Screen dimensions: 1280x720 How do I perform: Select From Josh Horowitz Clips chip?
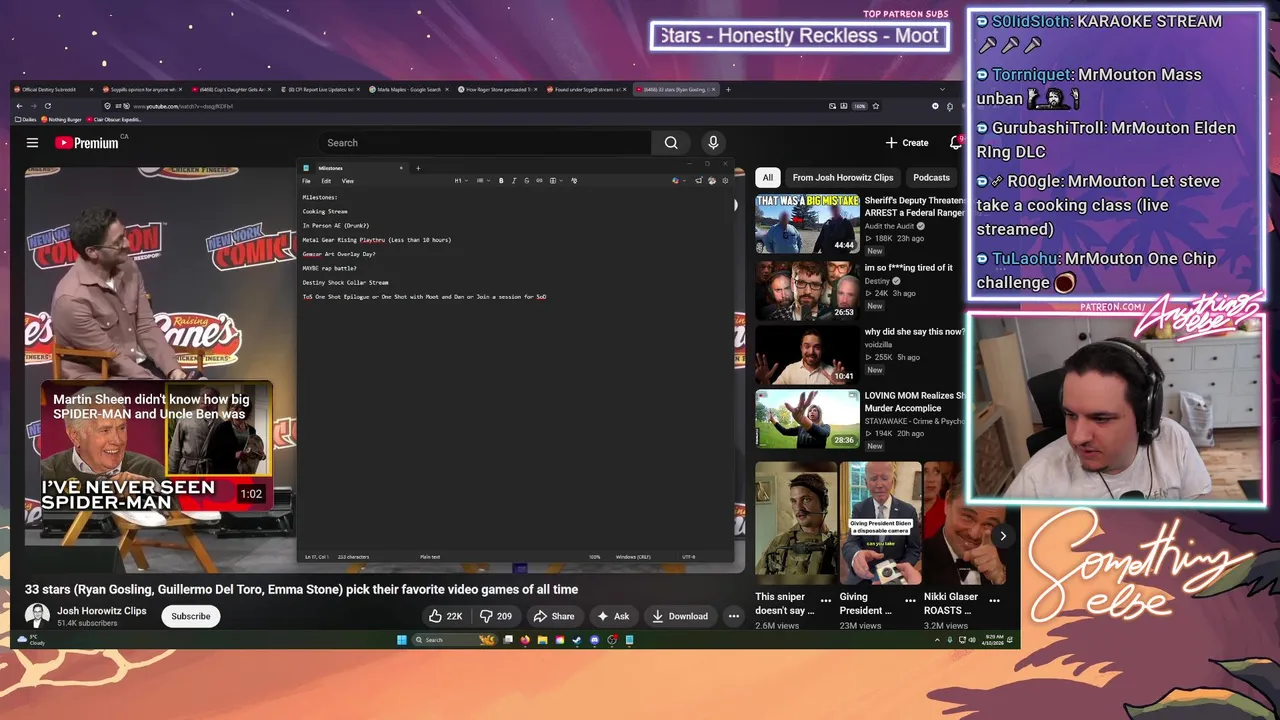[x=843, y=177]
